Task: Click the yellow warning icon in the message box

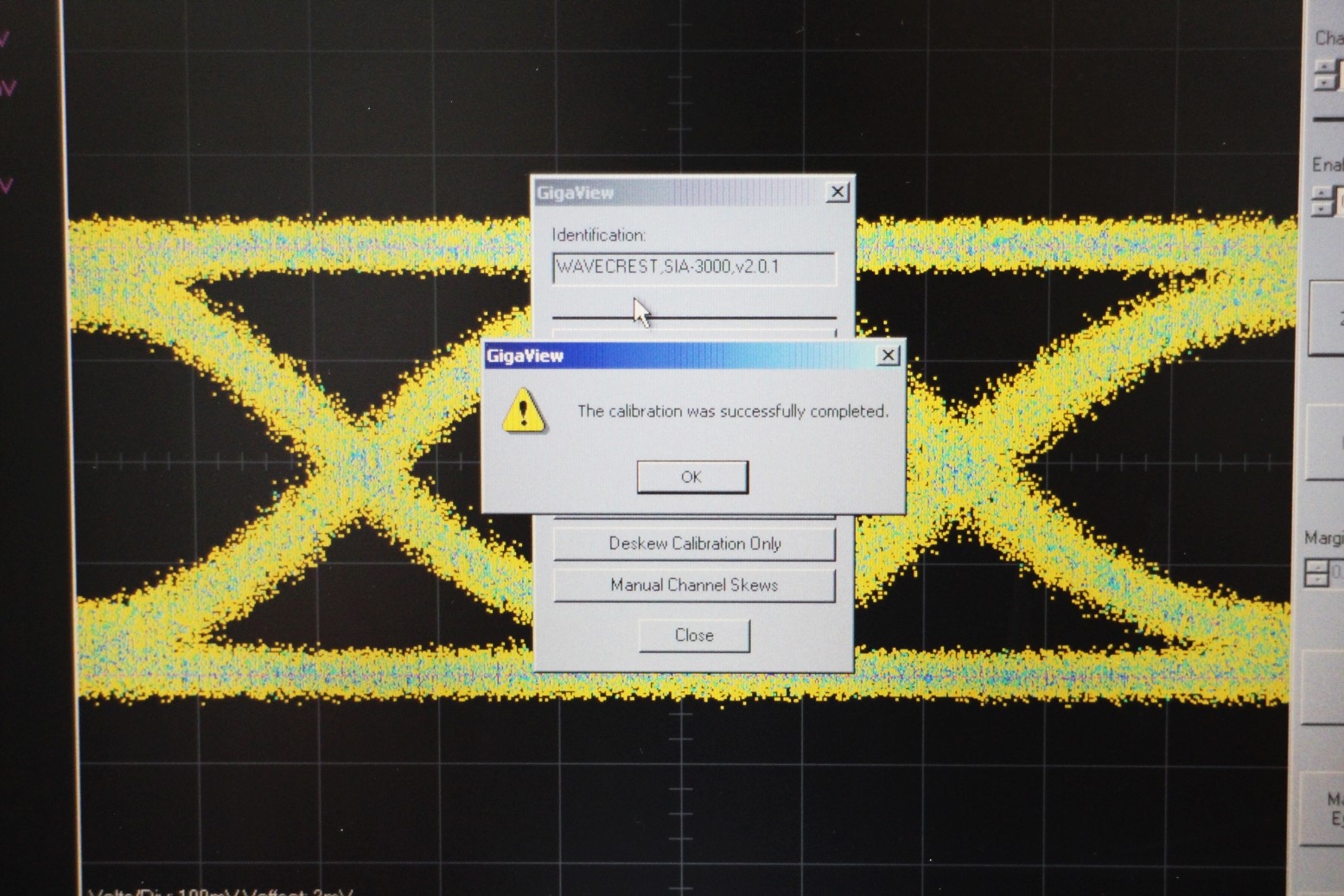Action: click(x=524, y=410)
